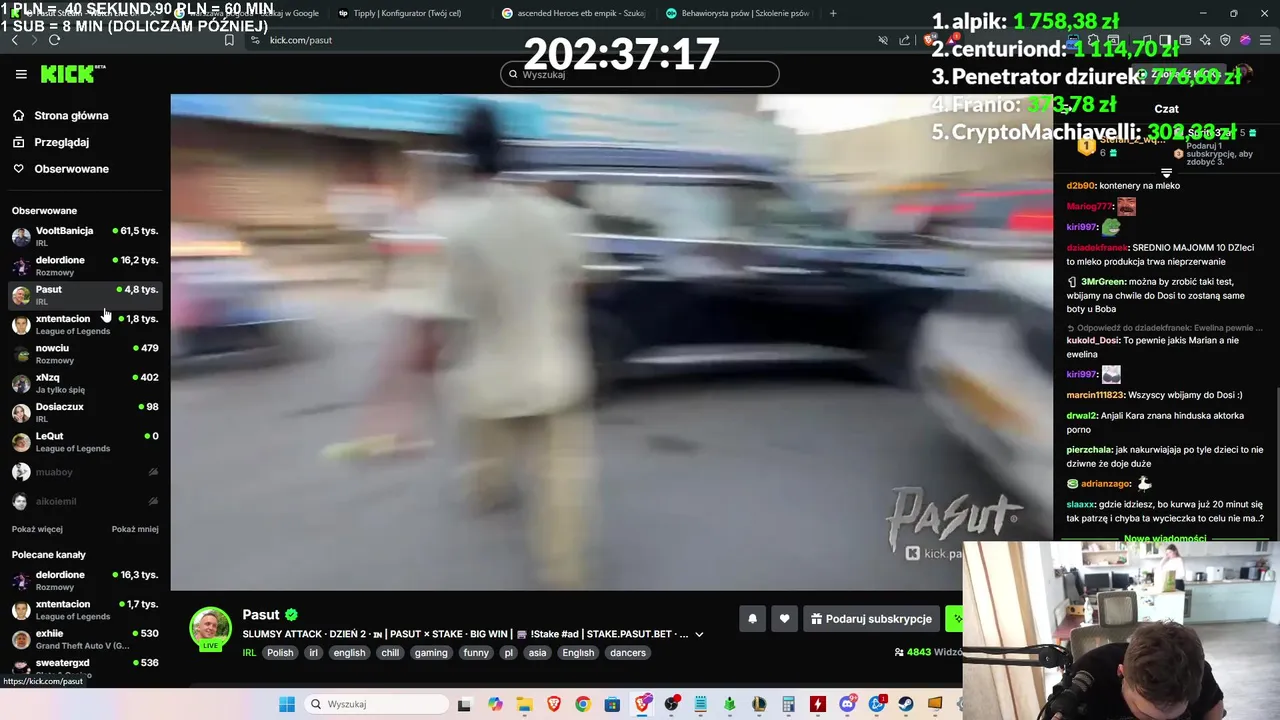
Task: Open xNzq channel in sidebar
Action: coord(85,383)
